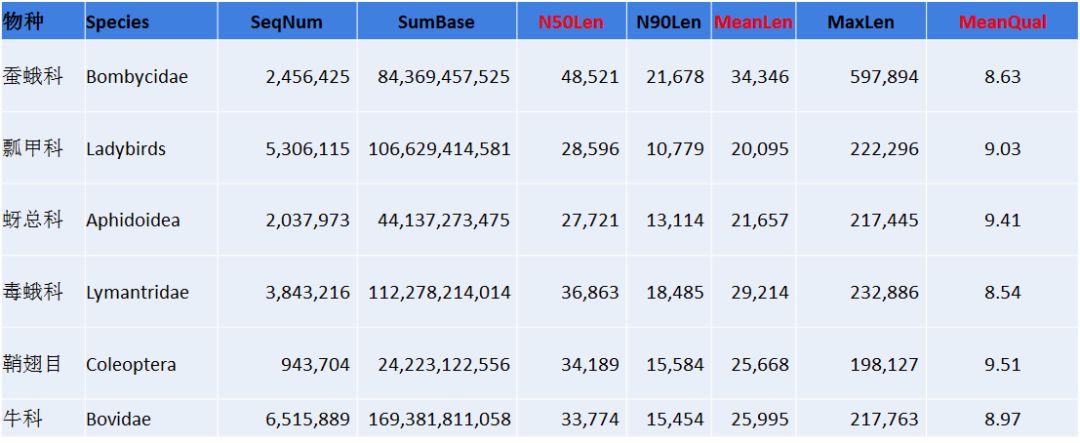
Task: Select the SeqNum column header
Action: point(286,23)
